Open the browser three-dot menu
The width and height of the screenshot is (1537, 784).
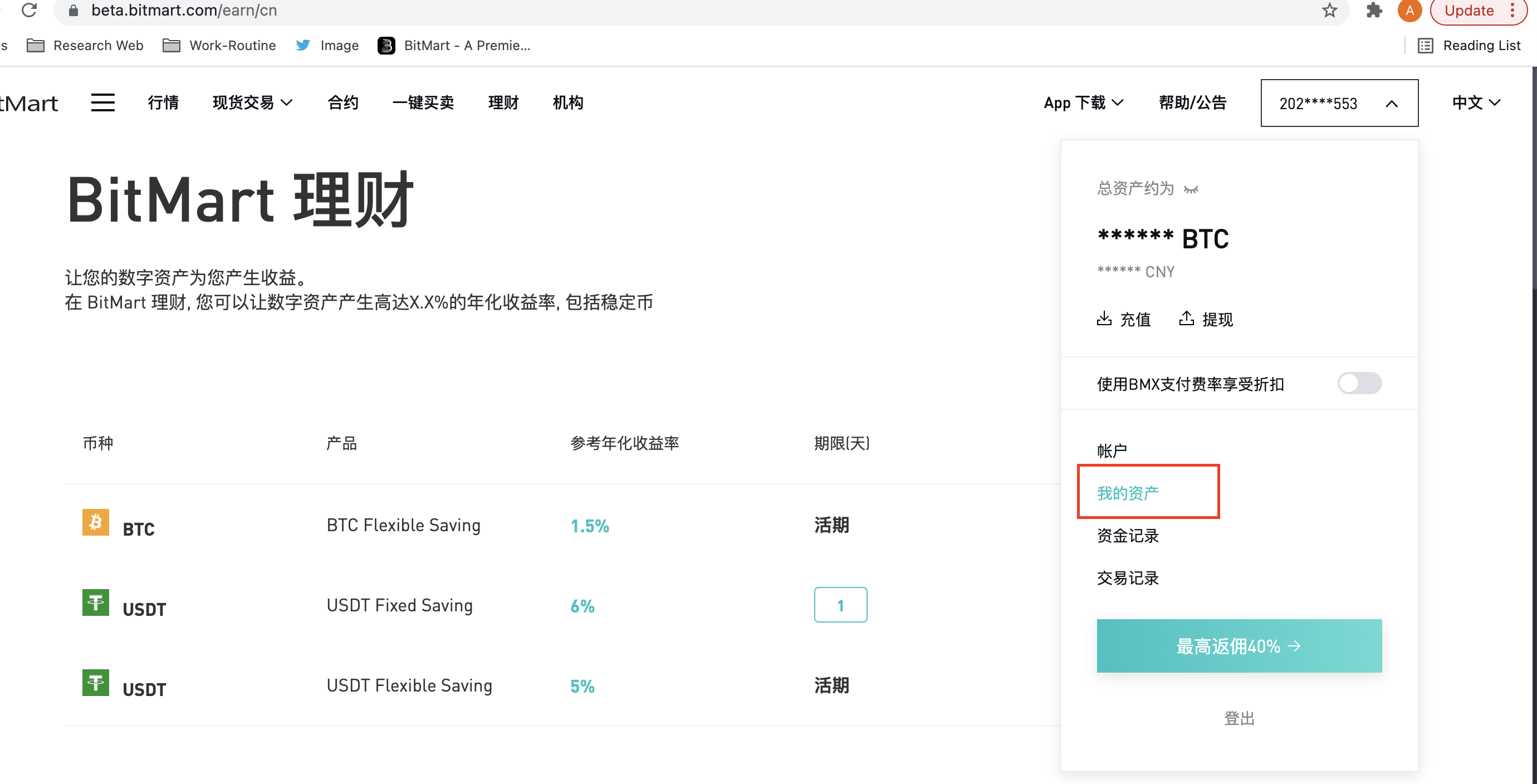coord(1512,10)
